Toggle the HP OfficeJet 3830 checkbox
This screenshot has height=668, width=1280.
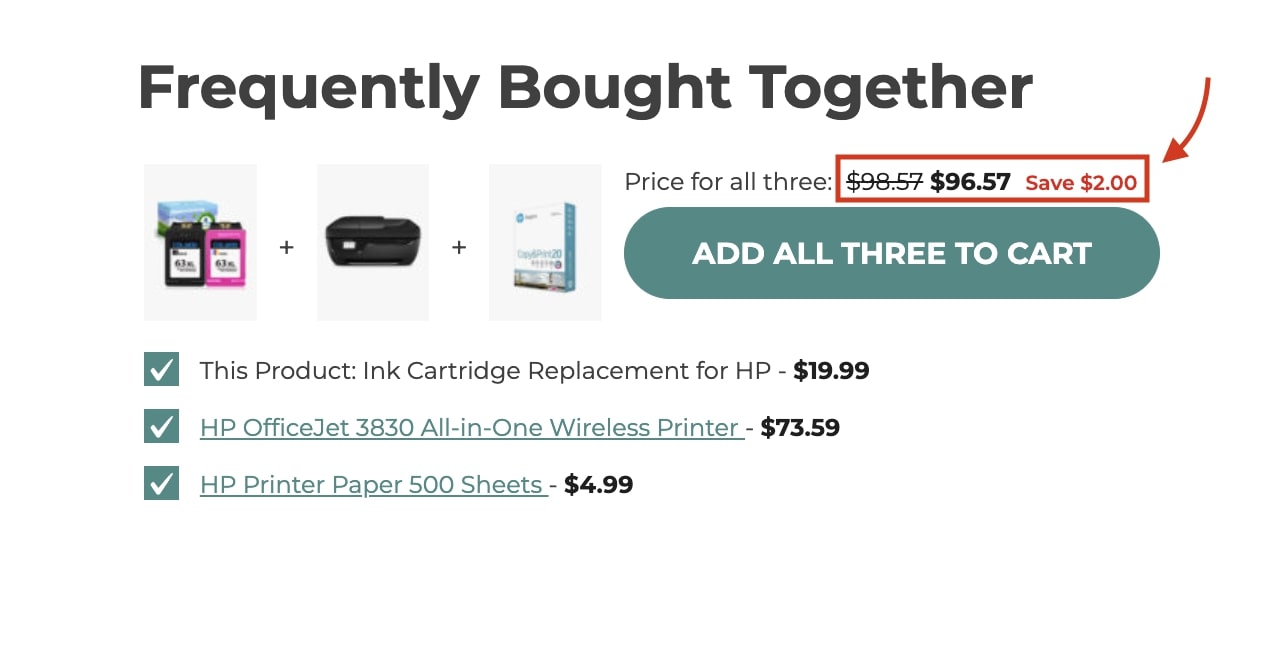point(161,426)
